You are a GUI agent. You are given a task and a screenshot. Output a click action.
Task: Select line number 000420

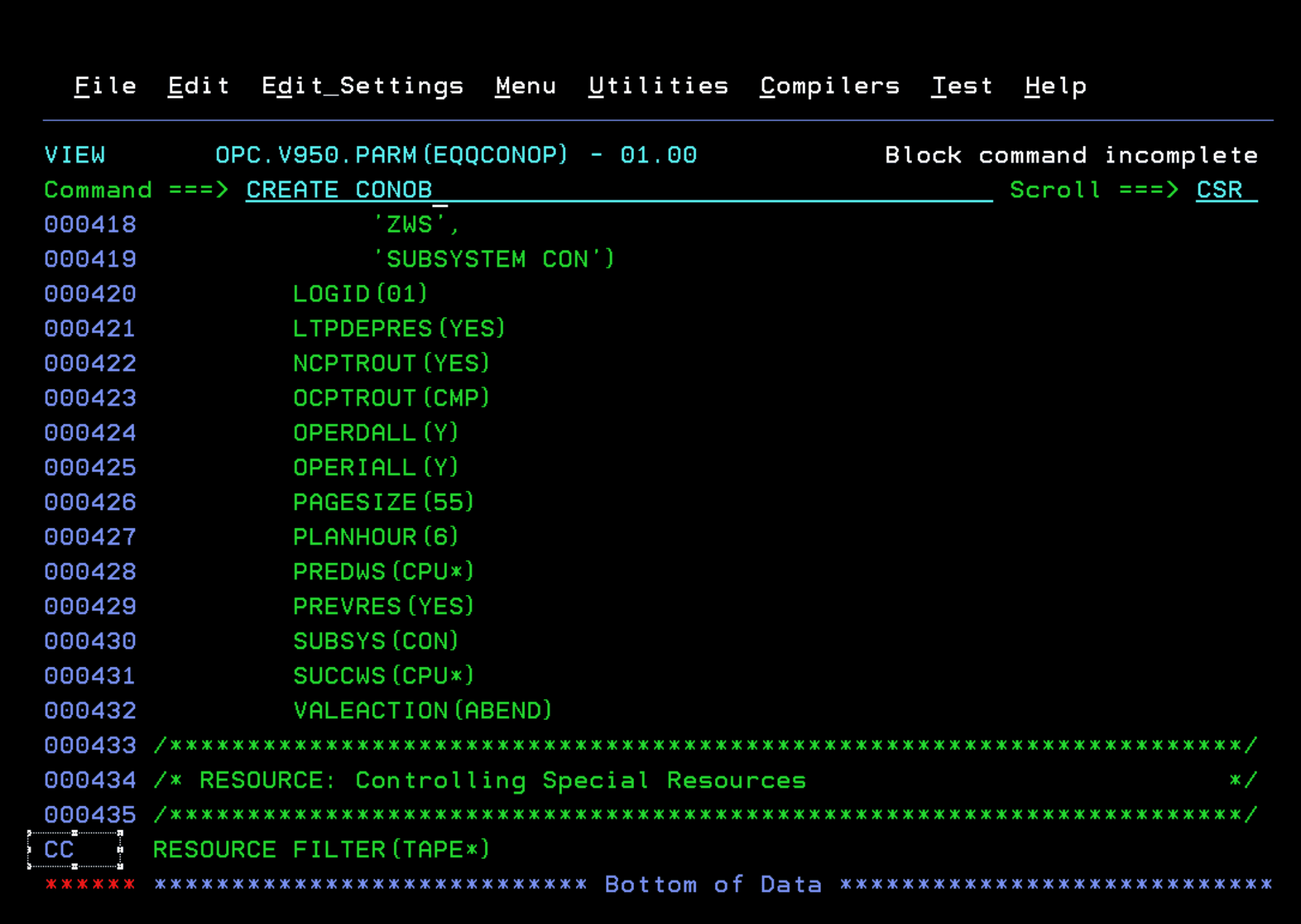point(90,294)
